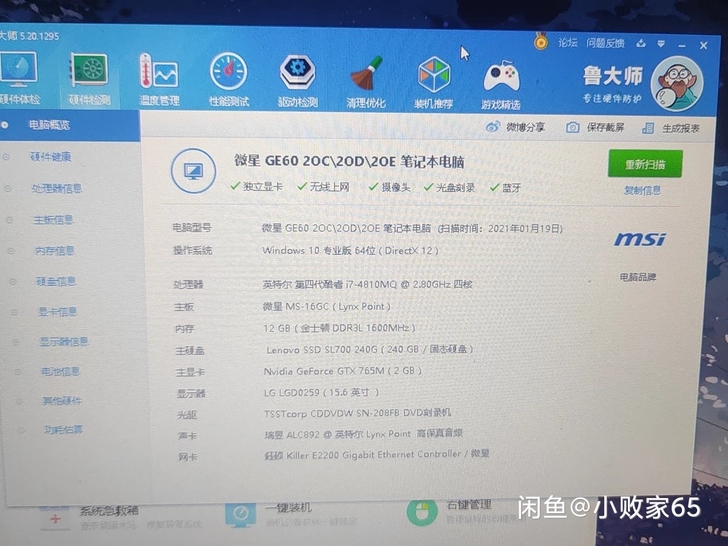The image size is (728, 546).
Task: Open 驱动检测 driver detection icon
Action: 298,81
